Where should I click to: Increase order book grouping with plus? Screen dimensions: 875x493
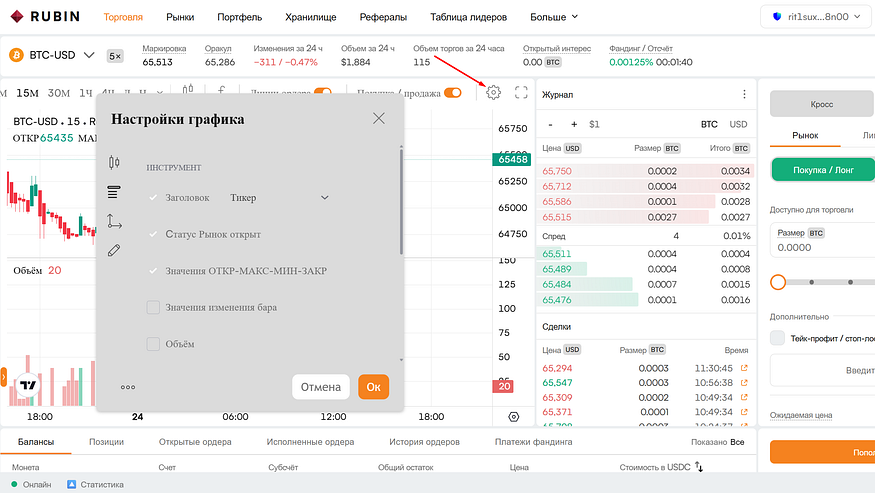click(x=574, y=125)
